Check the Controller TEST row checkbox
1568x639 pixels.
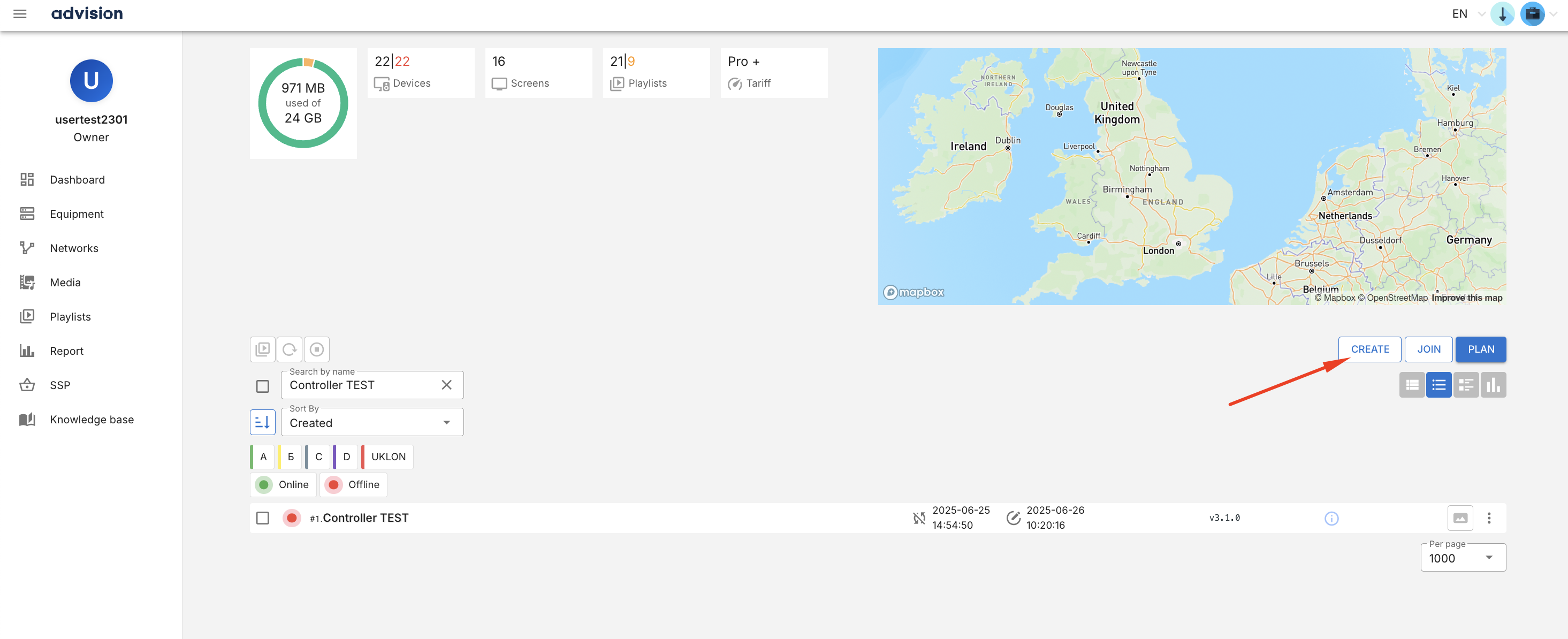(262, 518)
